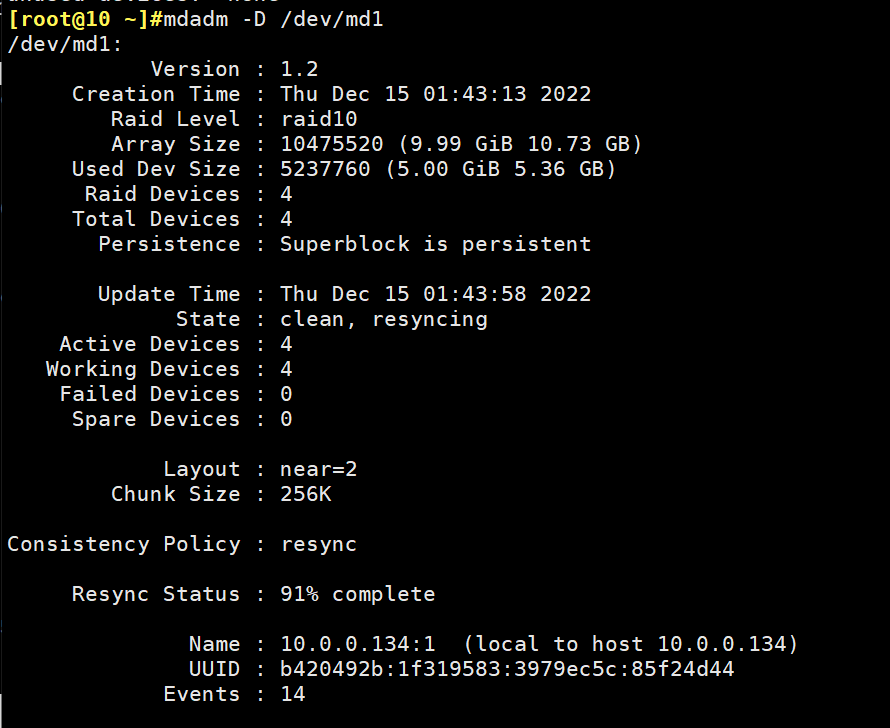This screenshot has height=728, width=890.
Task: Click the raid10 Raid Level value
Action: coord(318,119)
